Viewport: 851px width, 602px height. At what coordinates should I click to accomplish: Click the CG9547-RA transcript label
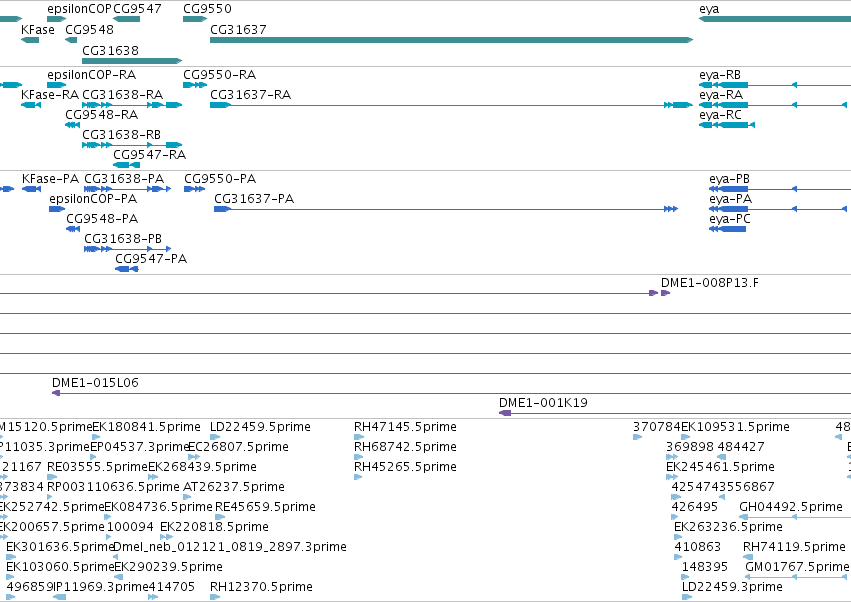pyautogui.click(x=150, y=155)
